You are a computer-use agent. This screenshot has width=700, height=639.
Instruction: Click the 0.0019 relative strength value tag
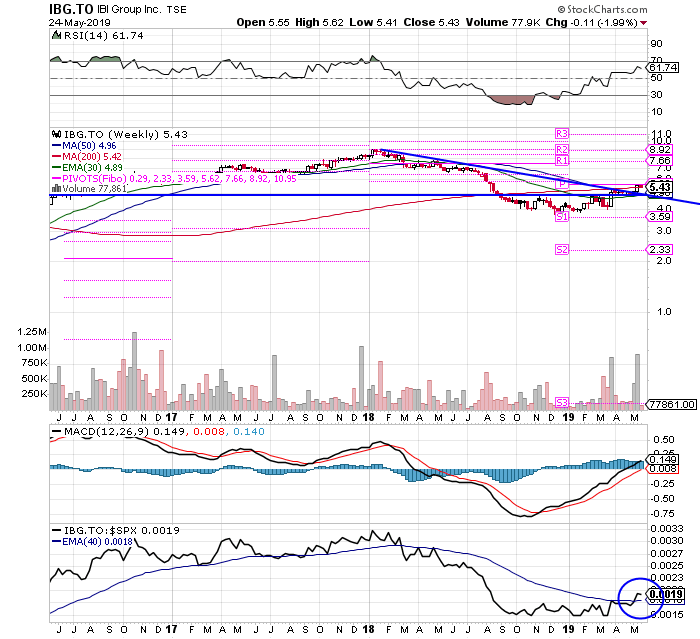coord(665,594)
